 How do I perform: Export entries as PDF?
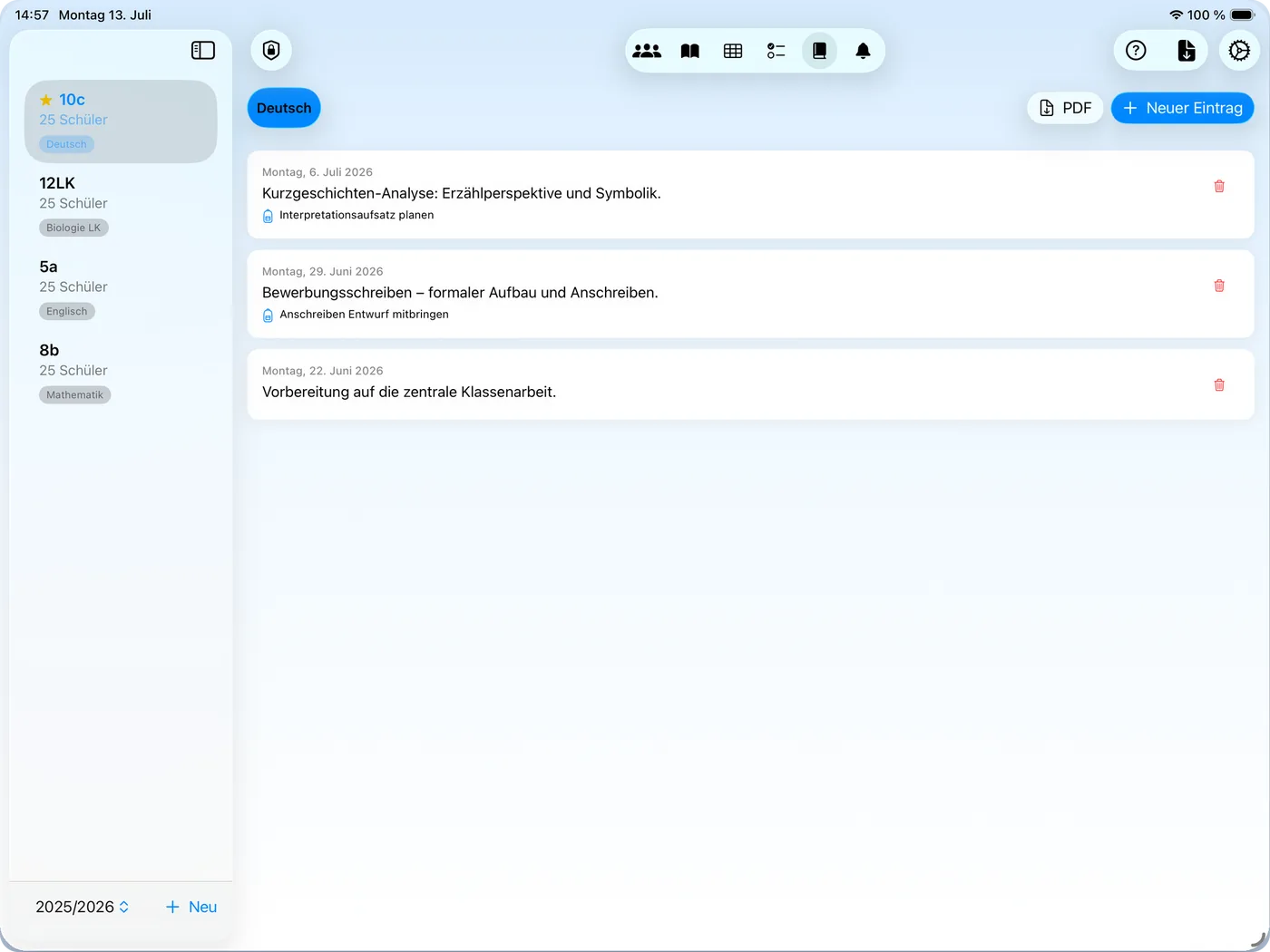(x=1065, y=108)
